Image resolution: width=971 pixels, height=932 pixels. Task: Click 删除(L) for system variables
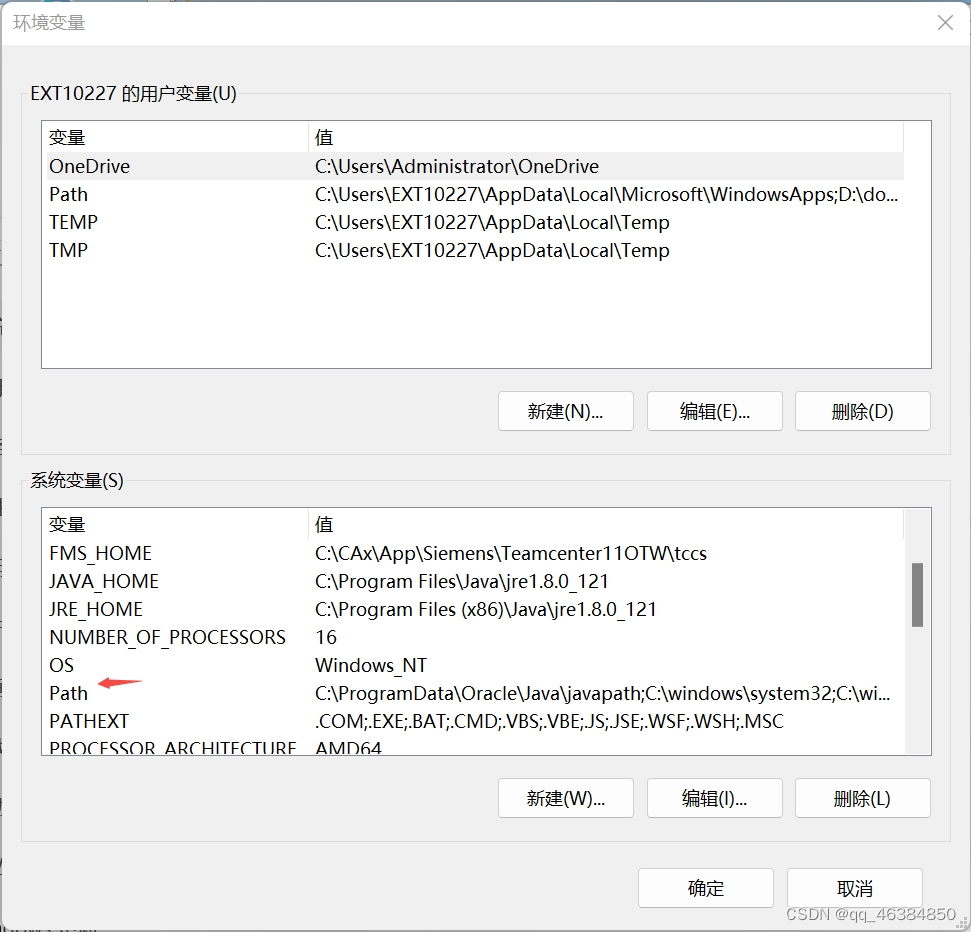pyautogui.click(x=863, y=798)
